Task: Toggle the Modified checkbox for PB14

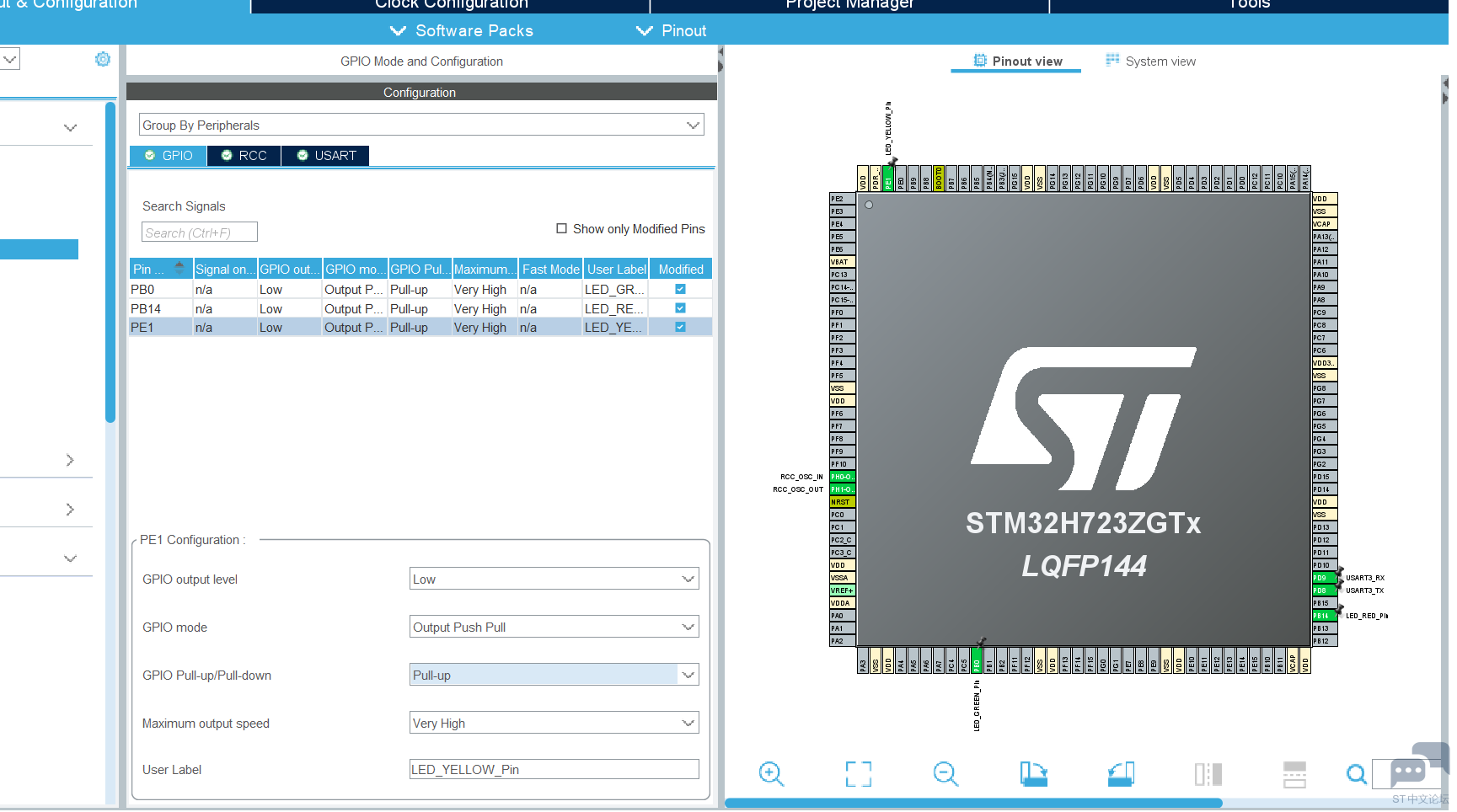Action: click(680, 308)
